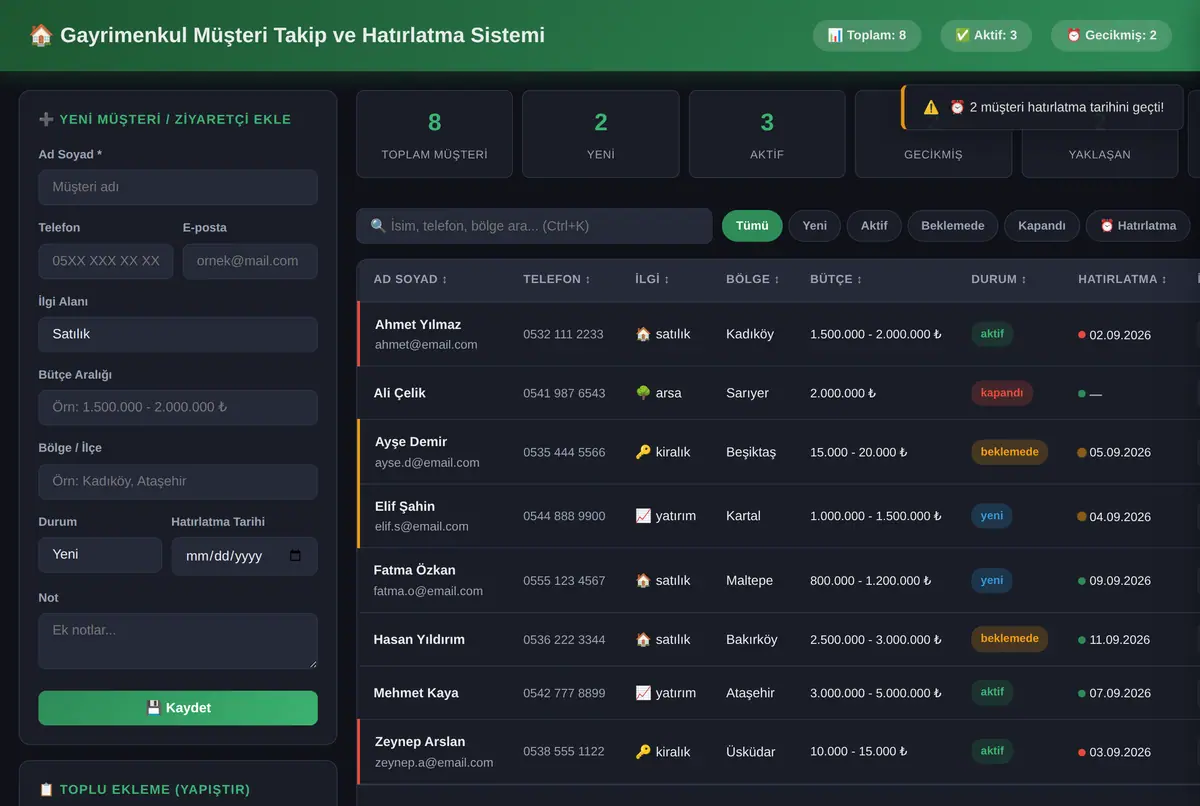The height and width of the screenshot is (806, 1200).
Task: Click the house icon in Ahmet Yılmaz row
Action: click(643, 334)
